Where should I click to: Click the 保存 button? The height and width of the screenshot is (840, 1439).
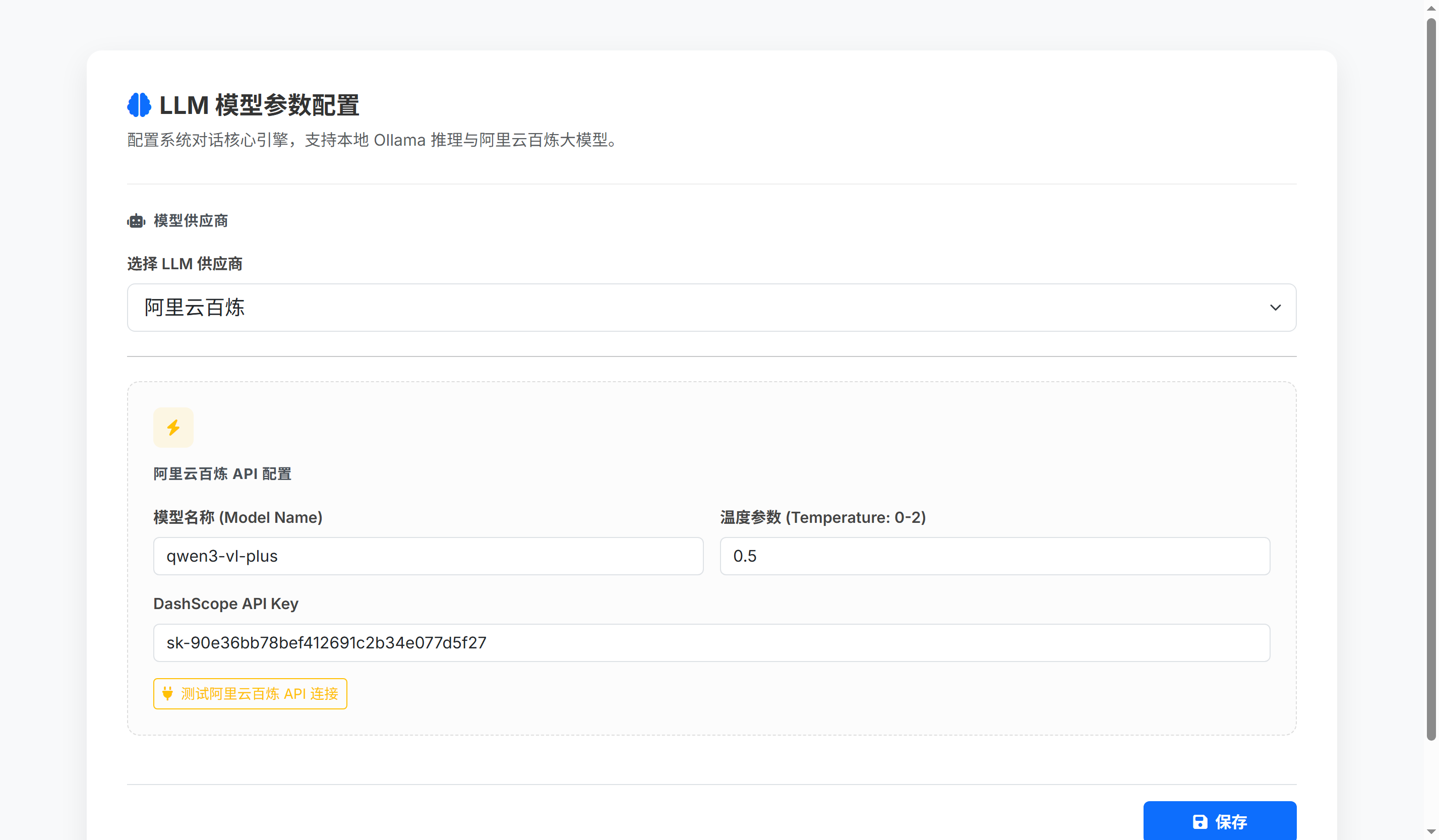1220,822
